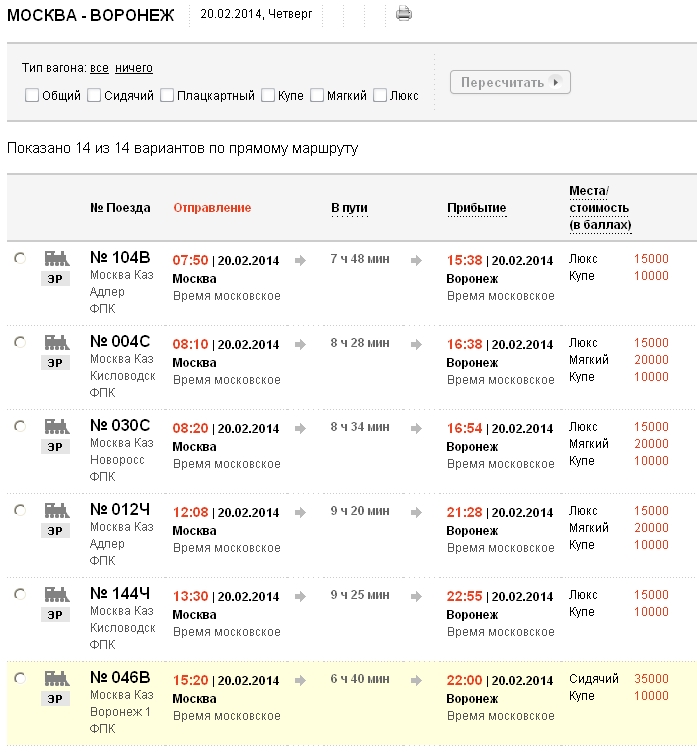Tick the Люкс carriage checkbox

tap(380, 96)
